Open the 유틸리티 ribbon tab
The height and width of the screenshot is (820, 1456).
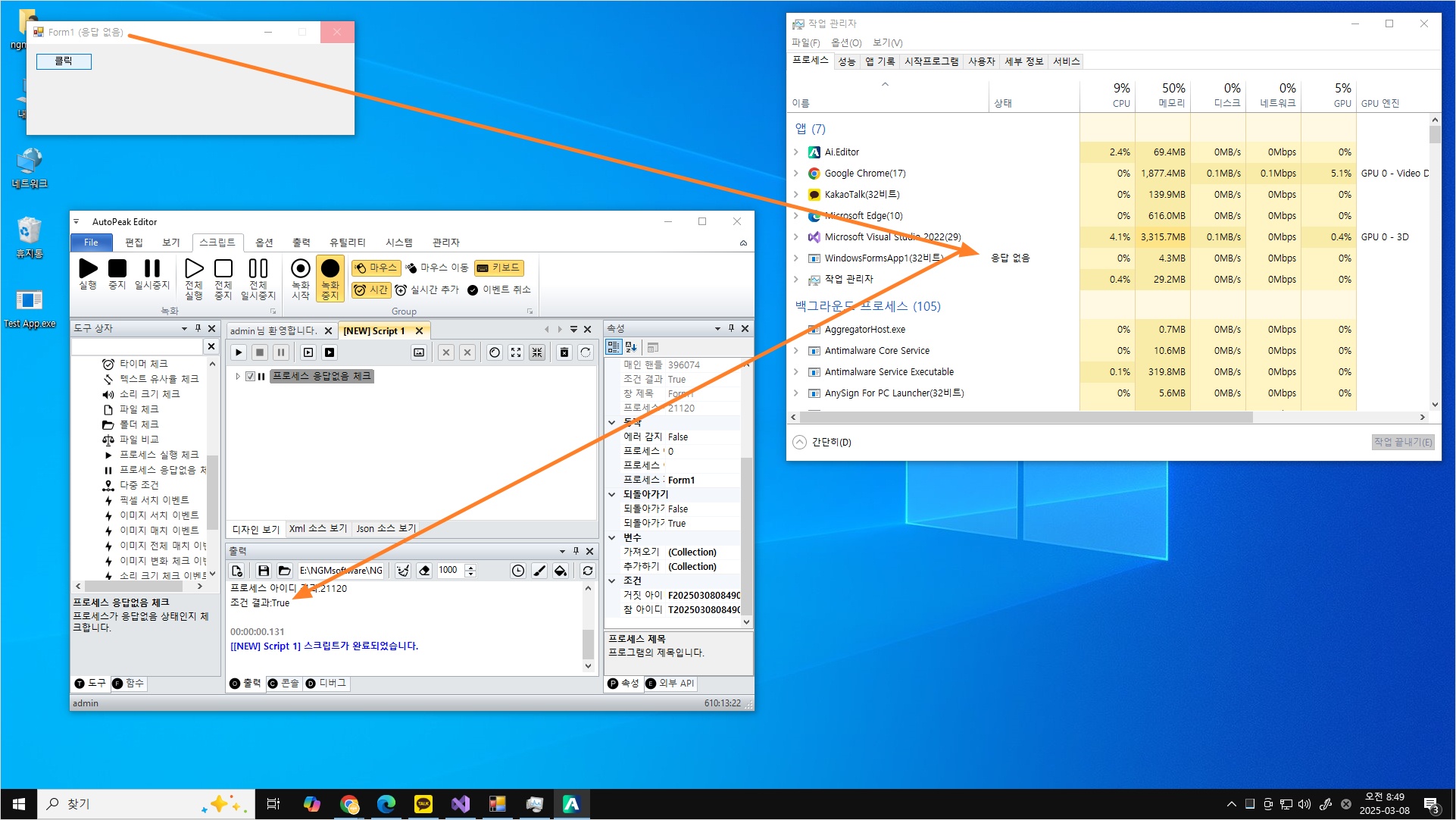point(347,243)
